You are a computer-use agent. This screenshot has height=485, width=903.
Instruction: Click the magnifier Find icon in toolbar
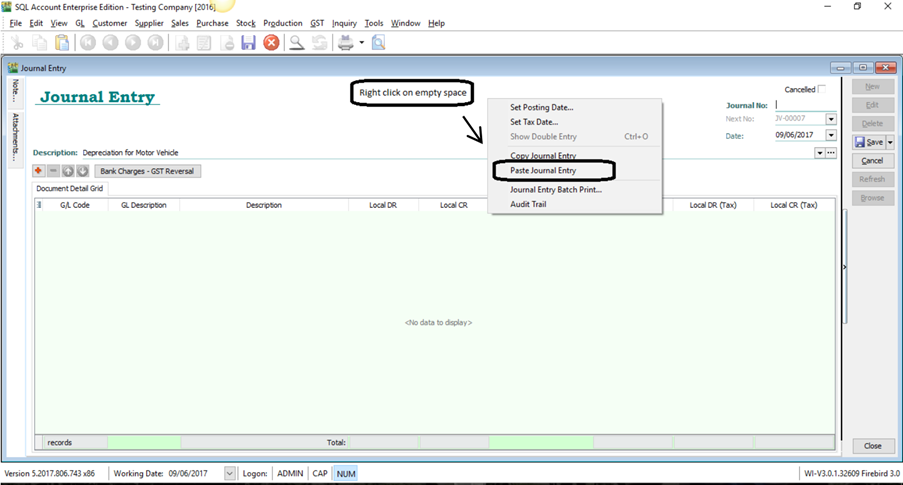(x=296, y=42)
